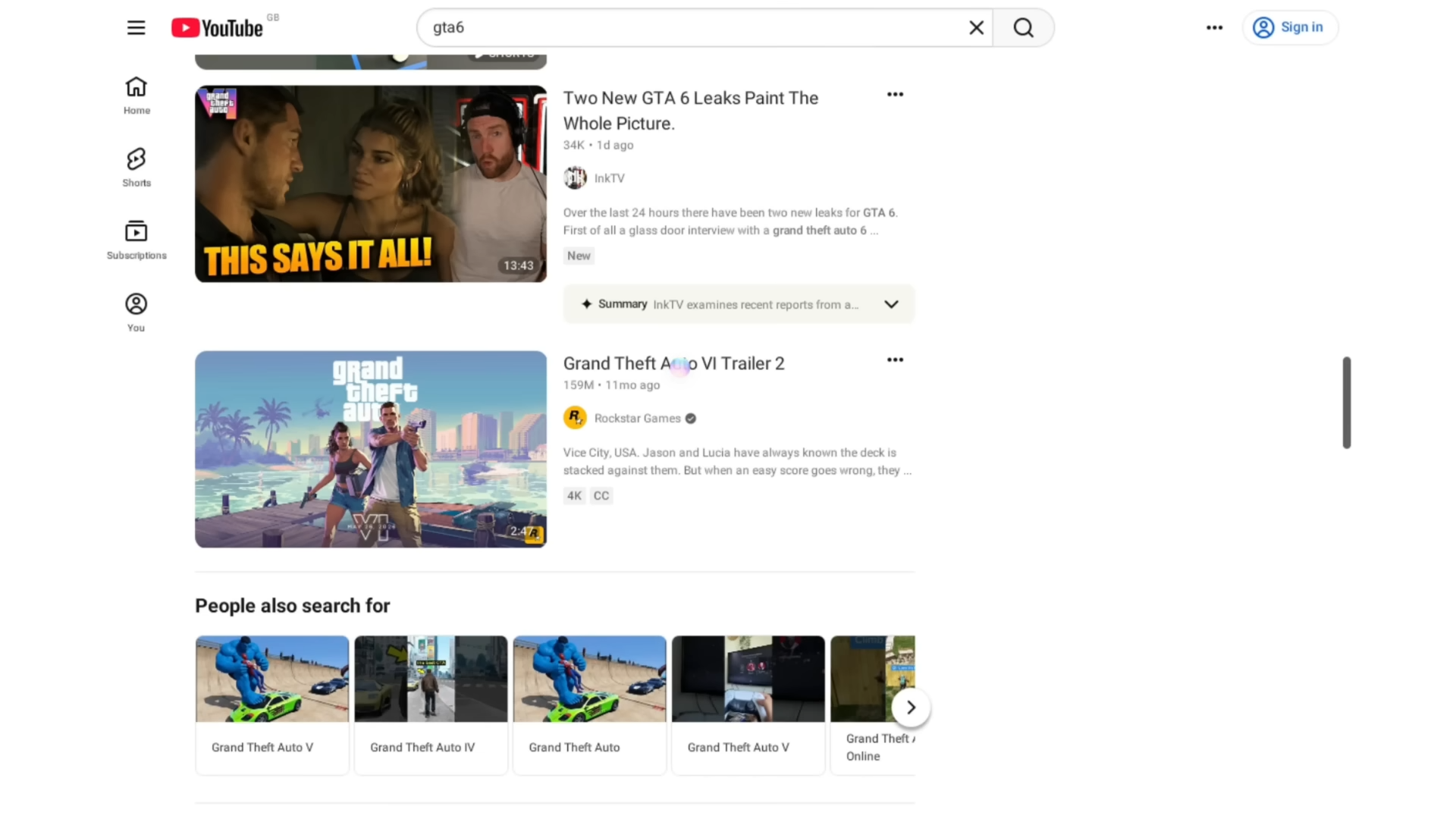Click the Summary sparkle icon
The image size is (1456, 819).
pyautogui.click(x=586, y=304)
